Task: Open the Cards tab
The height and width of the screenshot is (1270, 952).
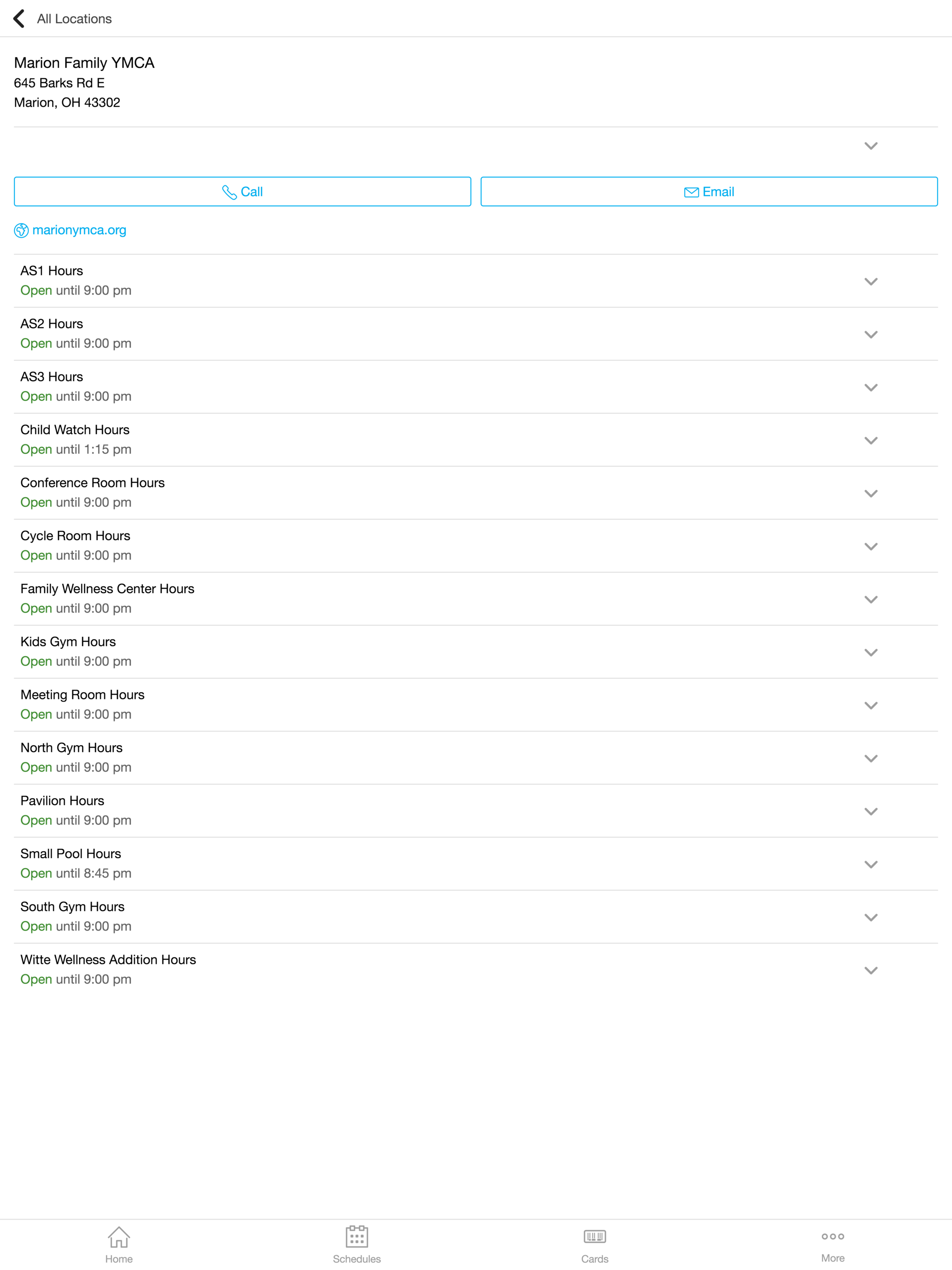Action: point(594,1245)
